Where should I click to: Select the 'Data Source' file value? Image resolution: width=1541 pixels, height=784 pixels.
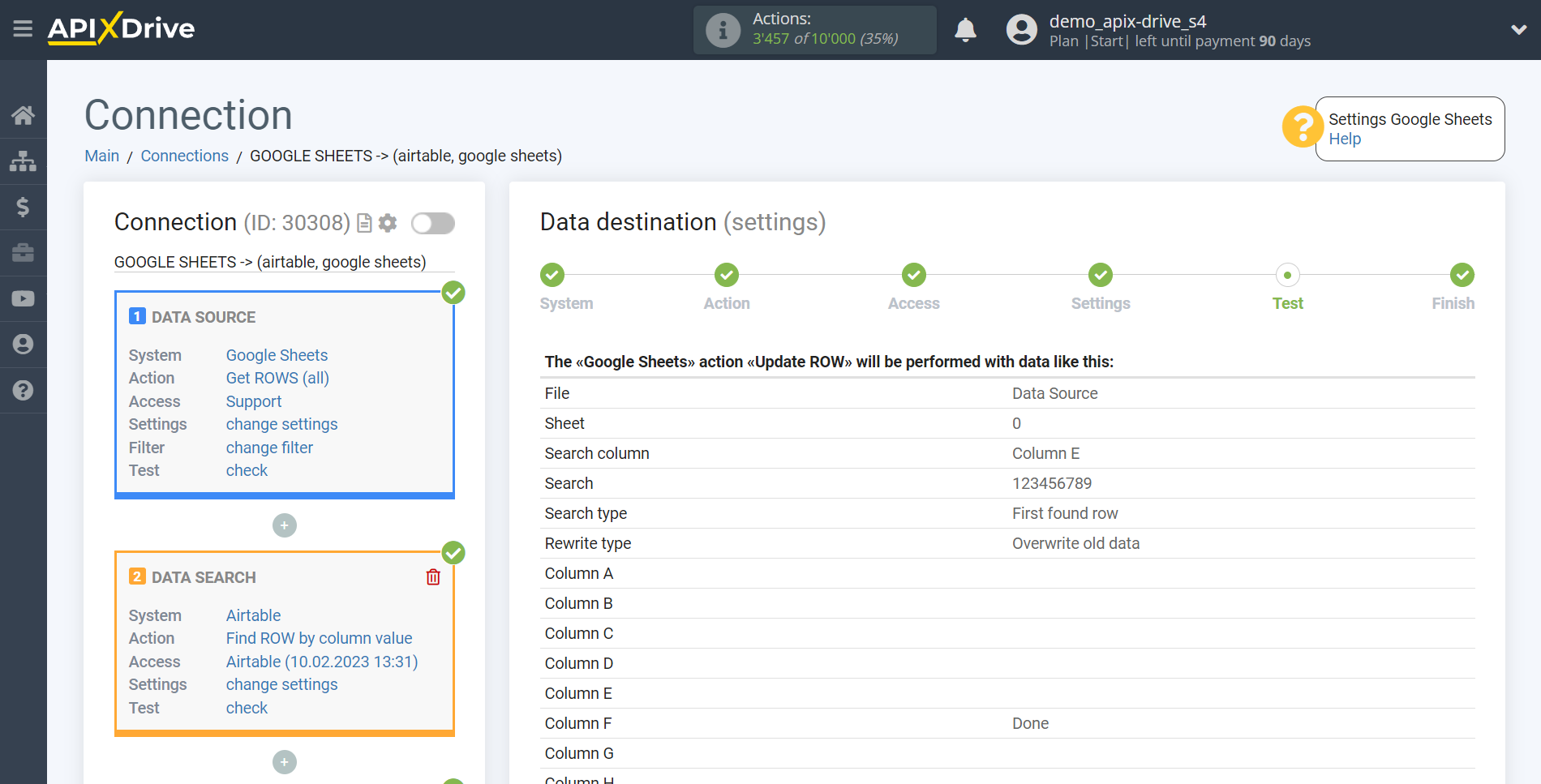click(1054, 393)
